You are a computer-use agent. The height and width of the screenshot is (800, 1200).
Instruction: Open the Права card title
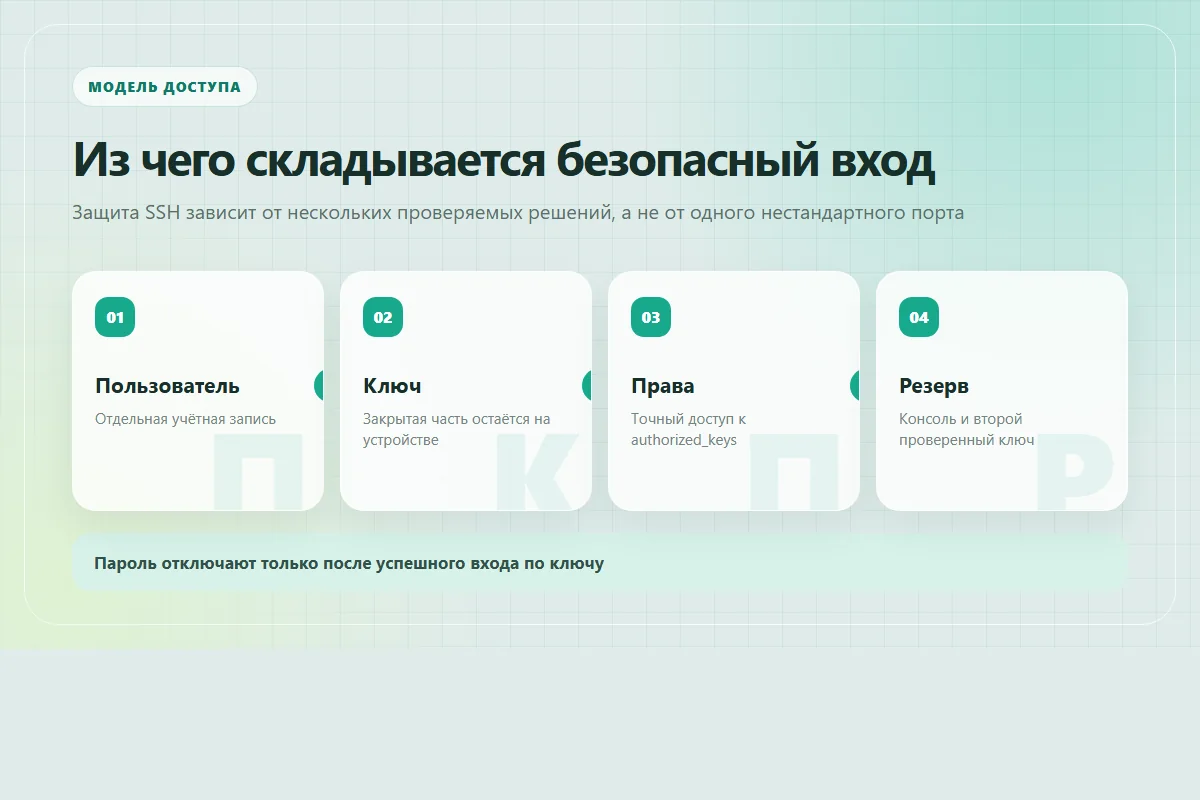663,386
